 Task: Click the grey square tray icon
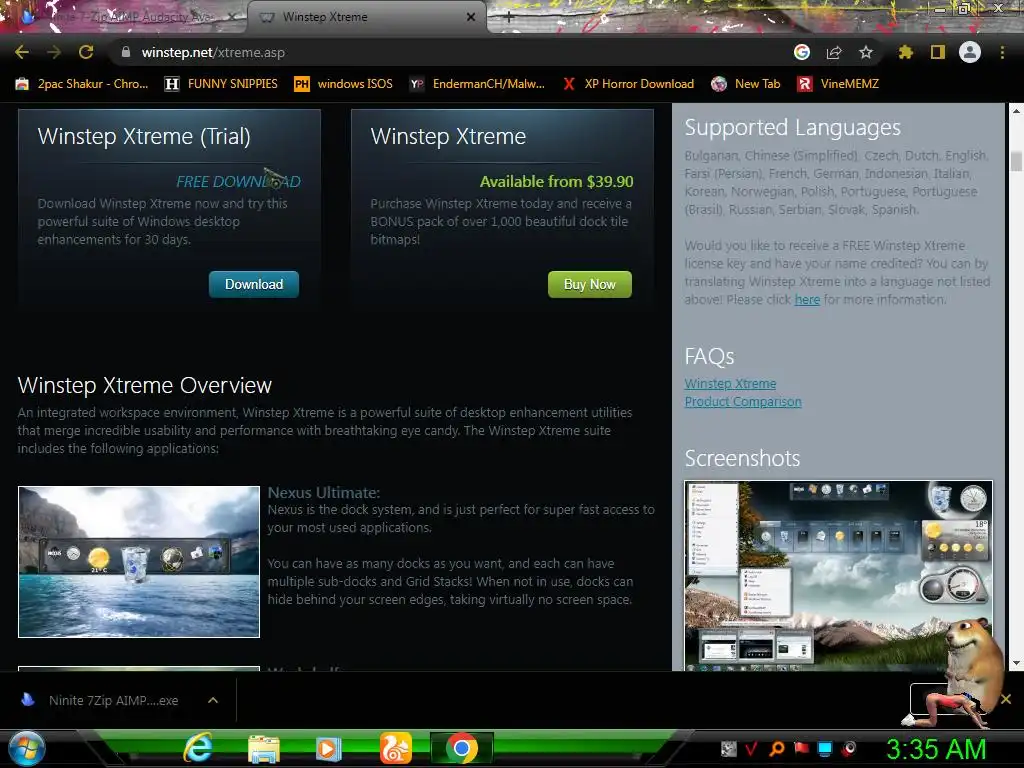coord(728,748)
